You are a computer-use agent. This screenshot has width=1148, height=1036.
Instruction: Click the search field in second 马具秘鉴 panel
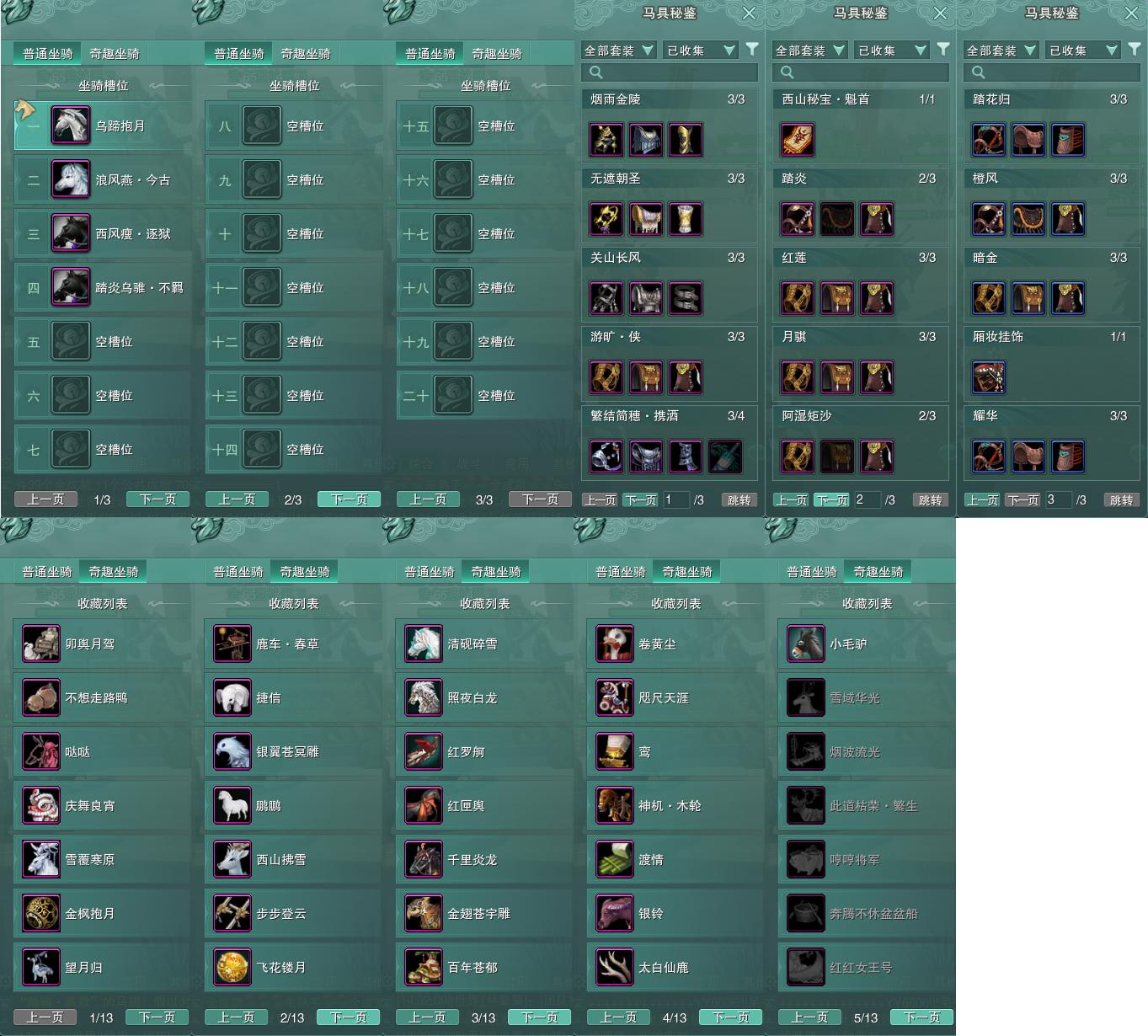pos(860,72)
